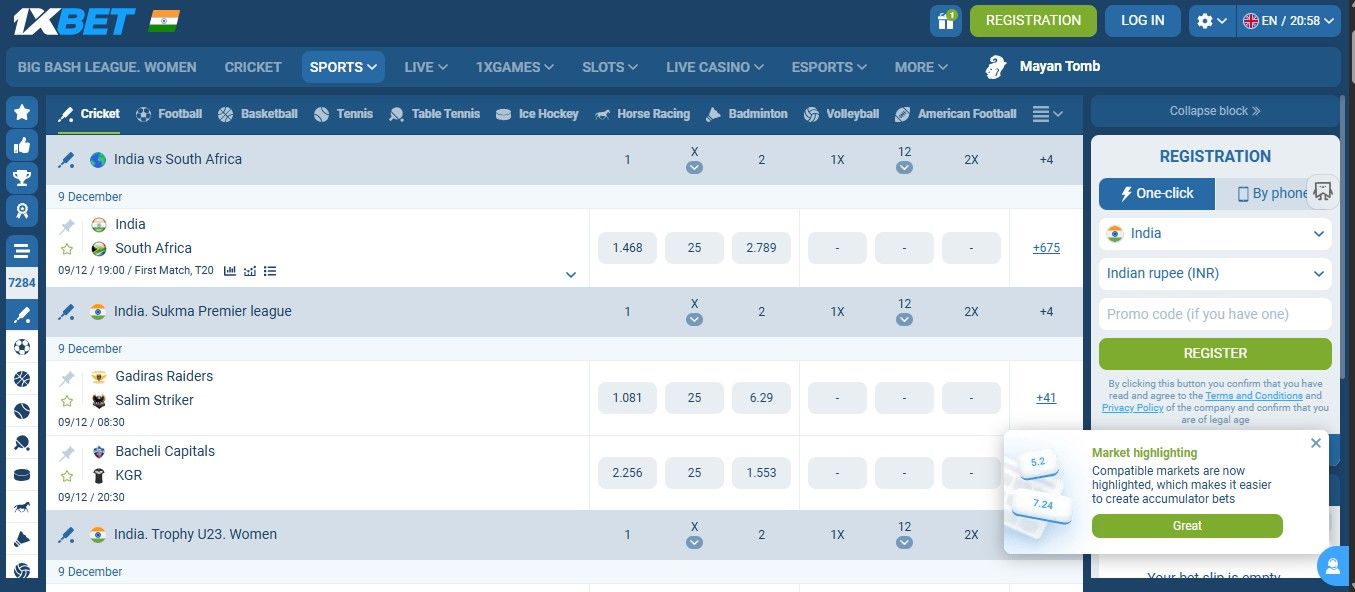Viewport: 1355px width, 592px height.
Task: Open the LIVE CASINO menu
Action: point(714,67)
